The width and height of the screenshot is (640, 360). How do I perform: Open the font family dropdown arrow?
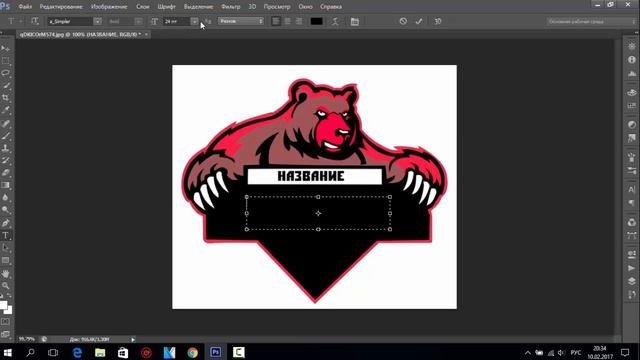(x=98, y=21)
